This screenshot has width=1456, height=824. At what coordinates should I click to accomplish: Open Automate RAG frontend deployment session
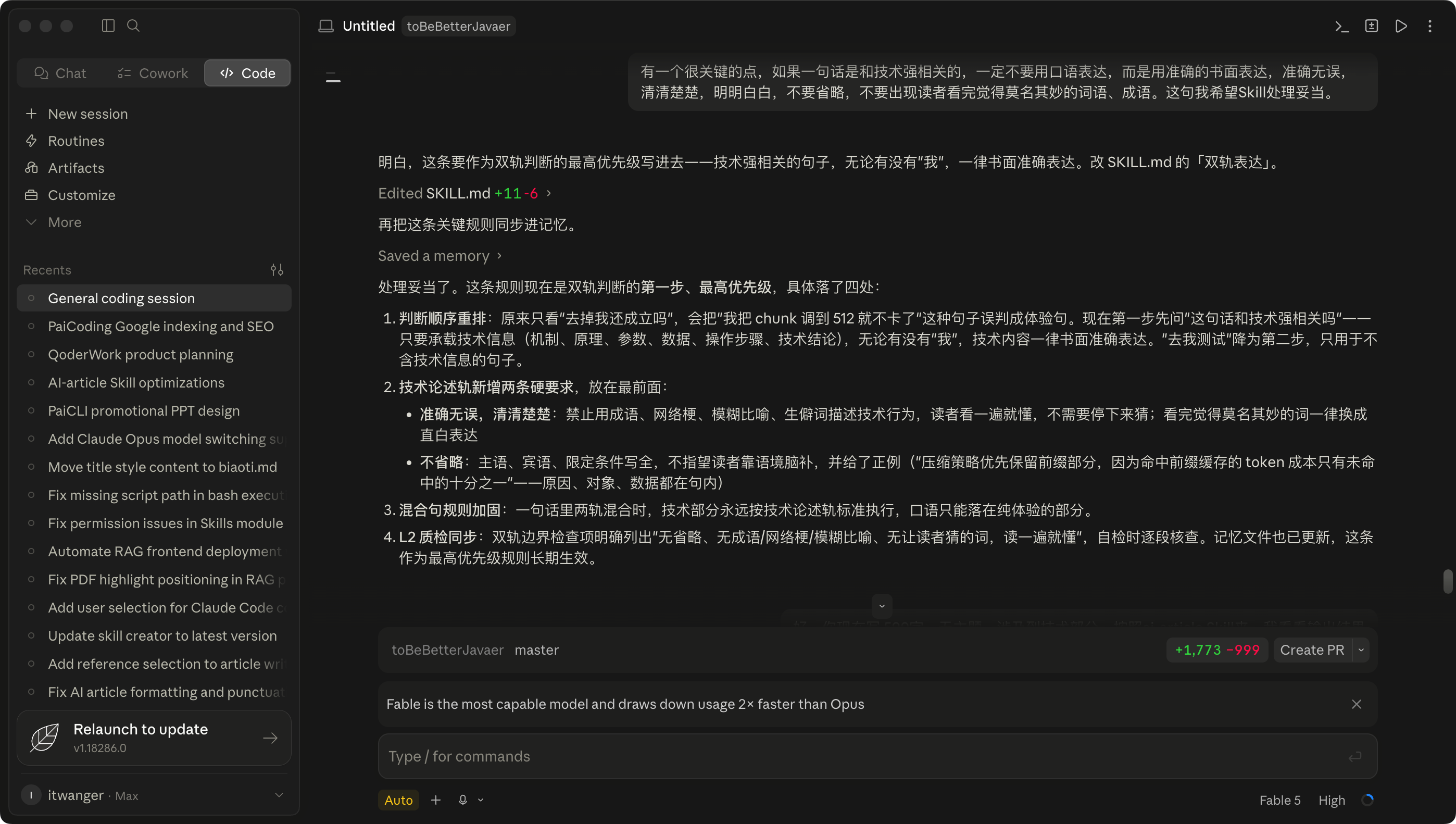(x=154, y=551)
